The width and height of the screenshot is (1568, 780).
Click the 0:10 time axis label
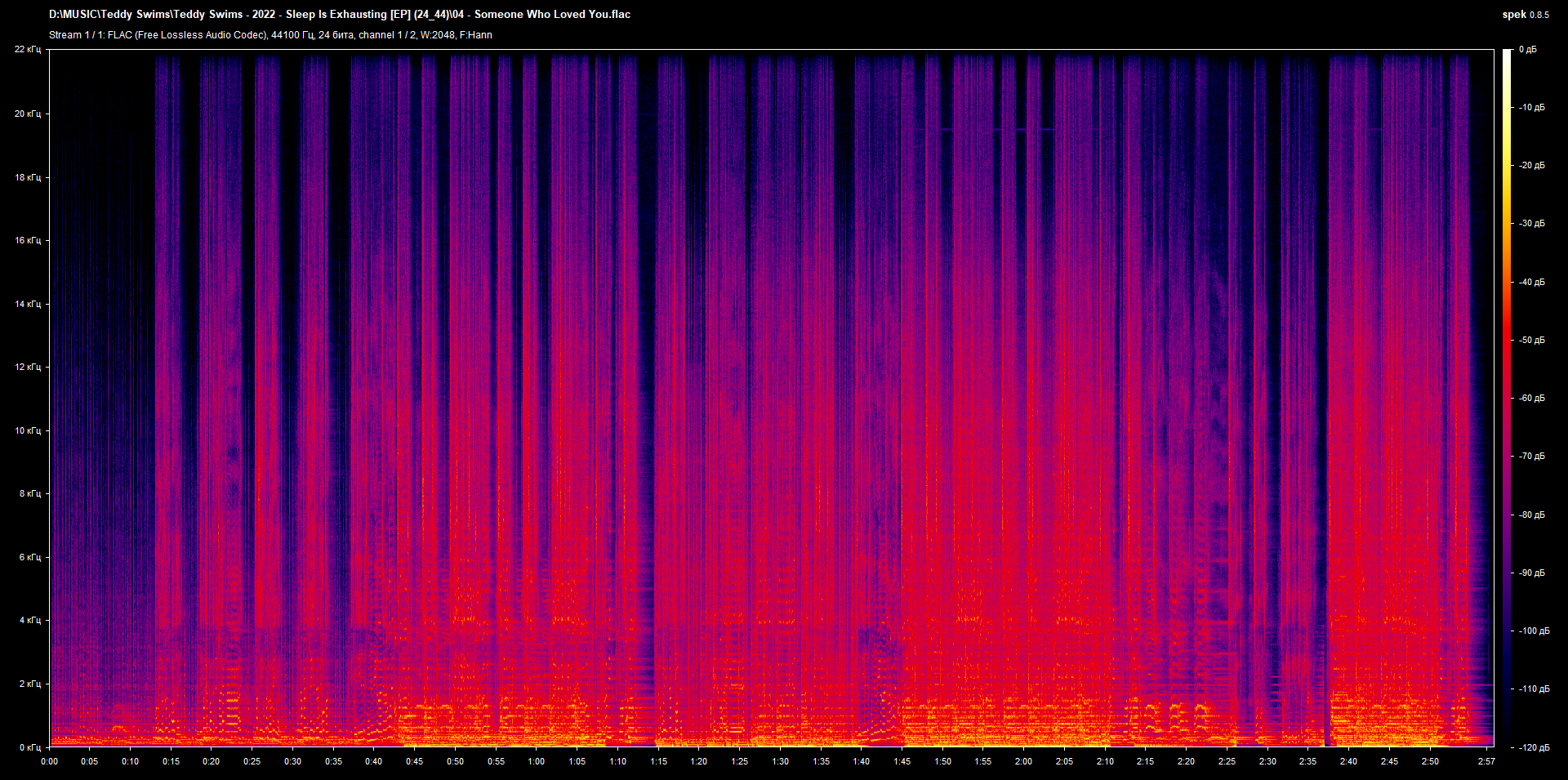[131, 761]
